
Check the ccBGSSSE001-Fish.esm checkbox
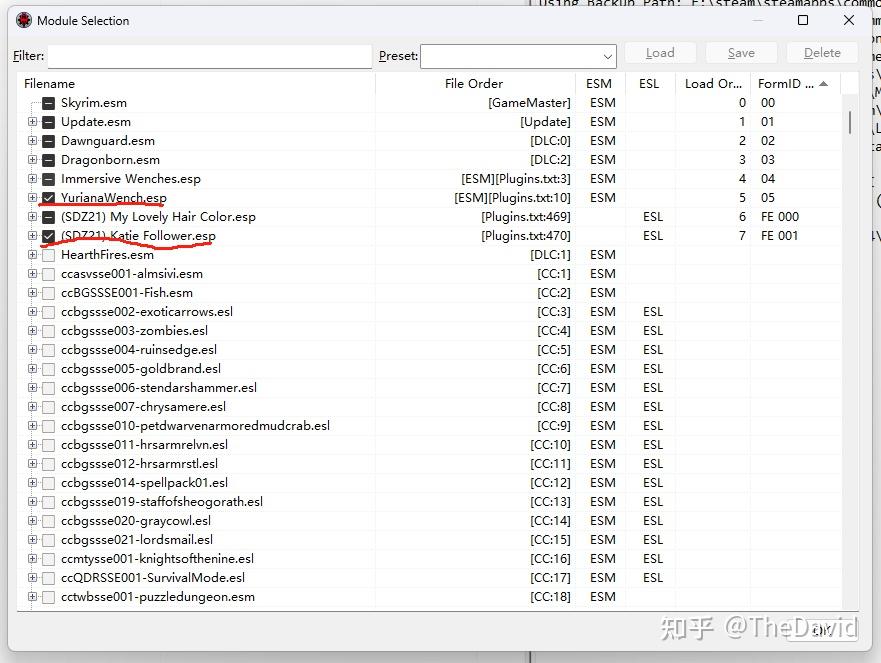[49, 293]
